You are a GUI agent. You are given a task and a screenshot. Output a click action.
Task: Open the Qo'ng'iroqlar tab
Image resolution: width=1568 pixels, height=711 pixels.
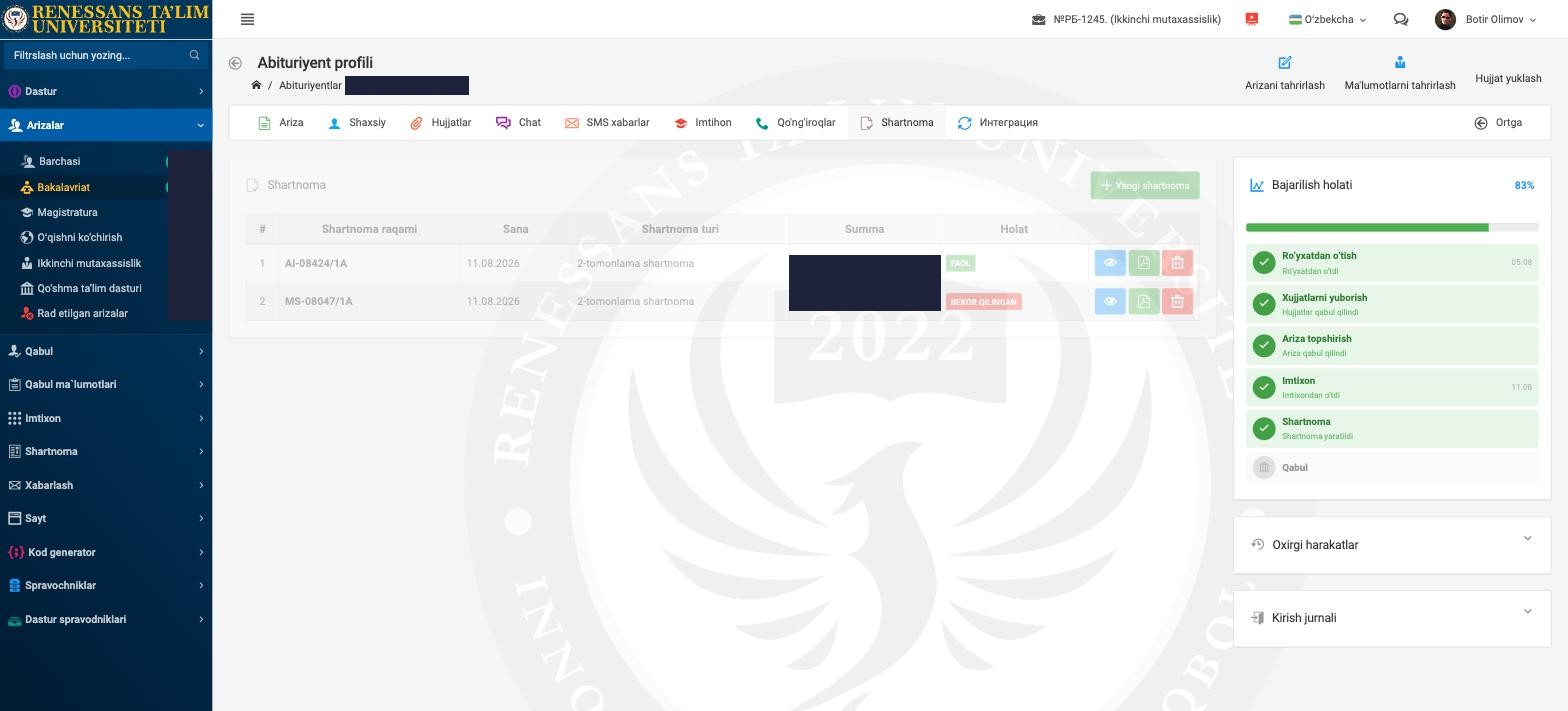point(795,123)
